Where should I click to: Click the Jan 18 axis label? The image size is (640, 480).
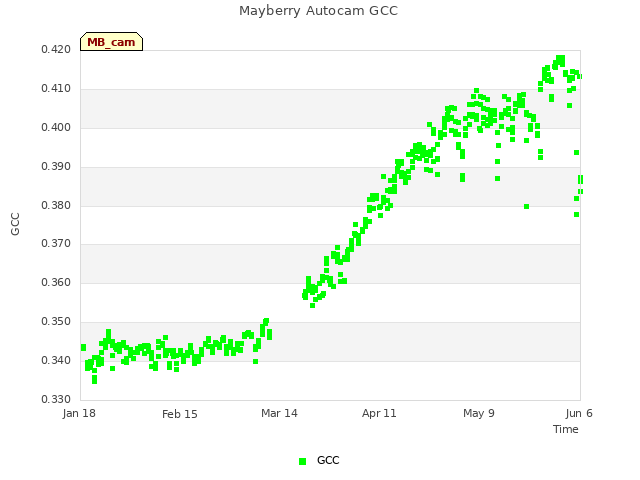pos(79,413)
